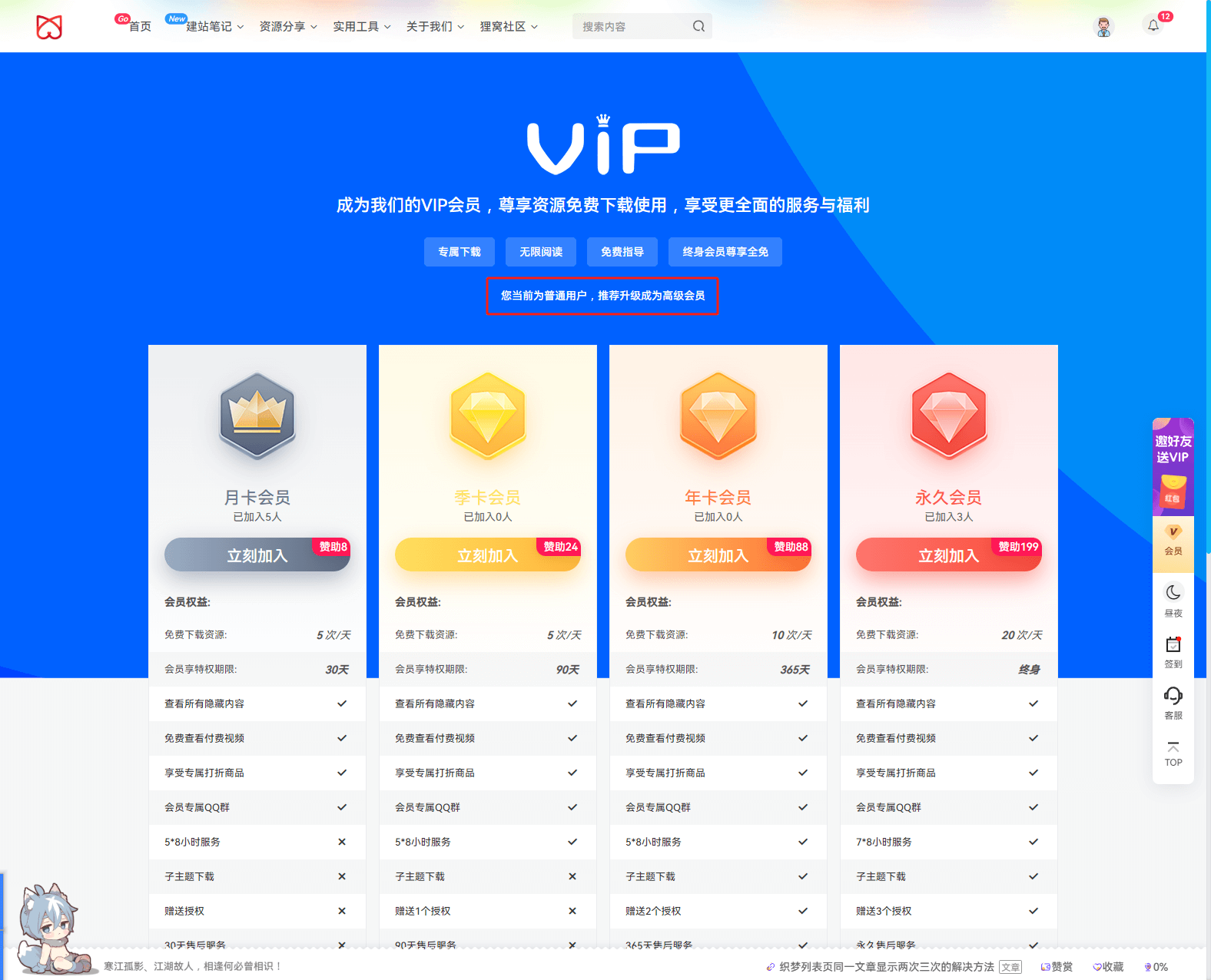Click 7*8小时服务 row in permanent card
The image size is (1211, 980).
coord(949,842)
